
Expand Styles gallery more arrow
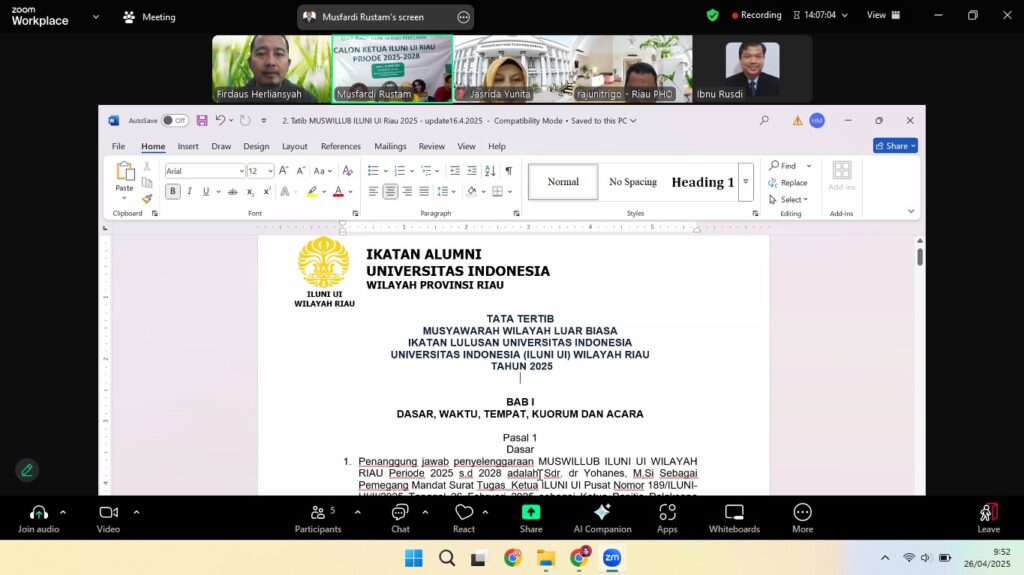(x=746, y=182)
